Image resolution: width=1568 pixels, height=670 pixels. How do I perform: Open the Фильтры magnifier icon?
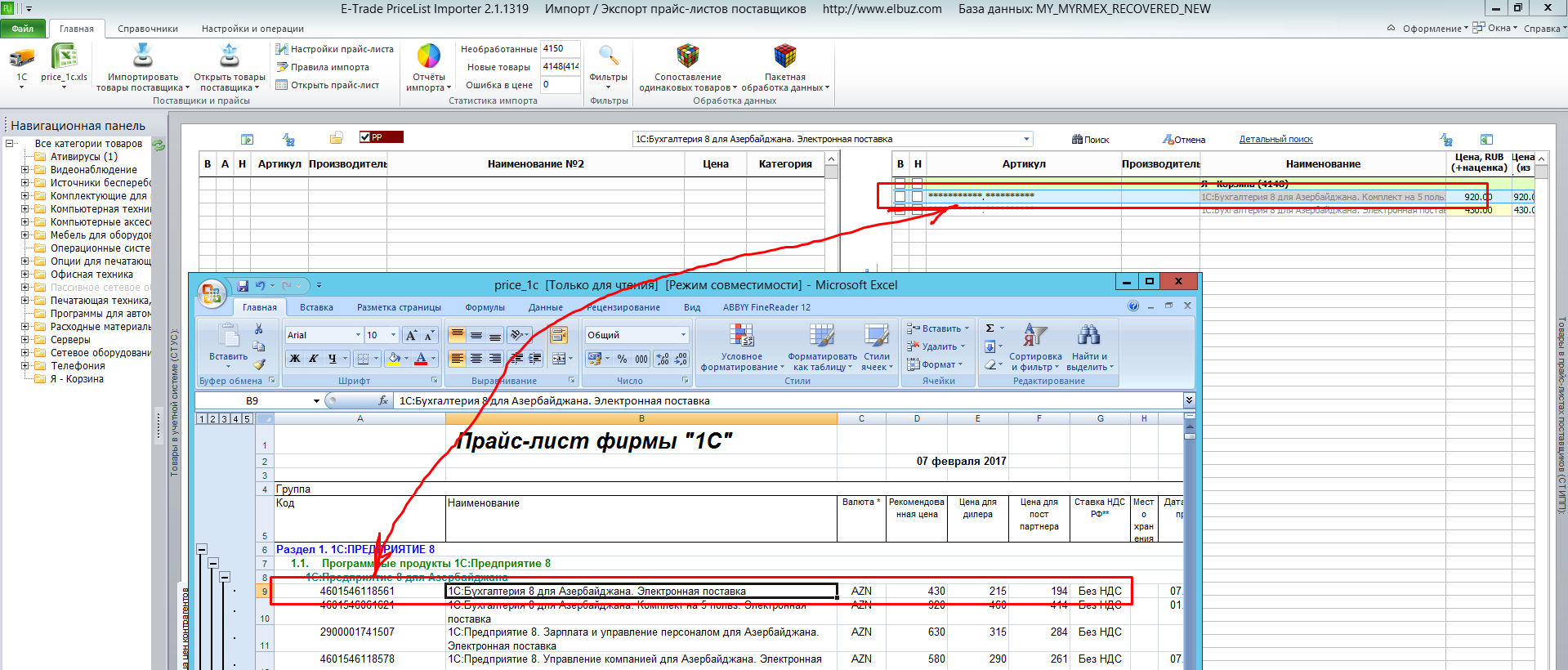tap(608, 56)
